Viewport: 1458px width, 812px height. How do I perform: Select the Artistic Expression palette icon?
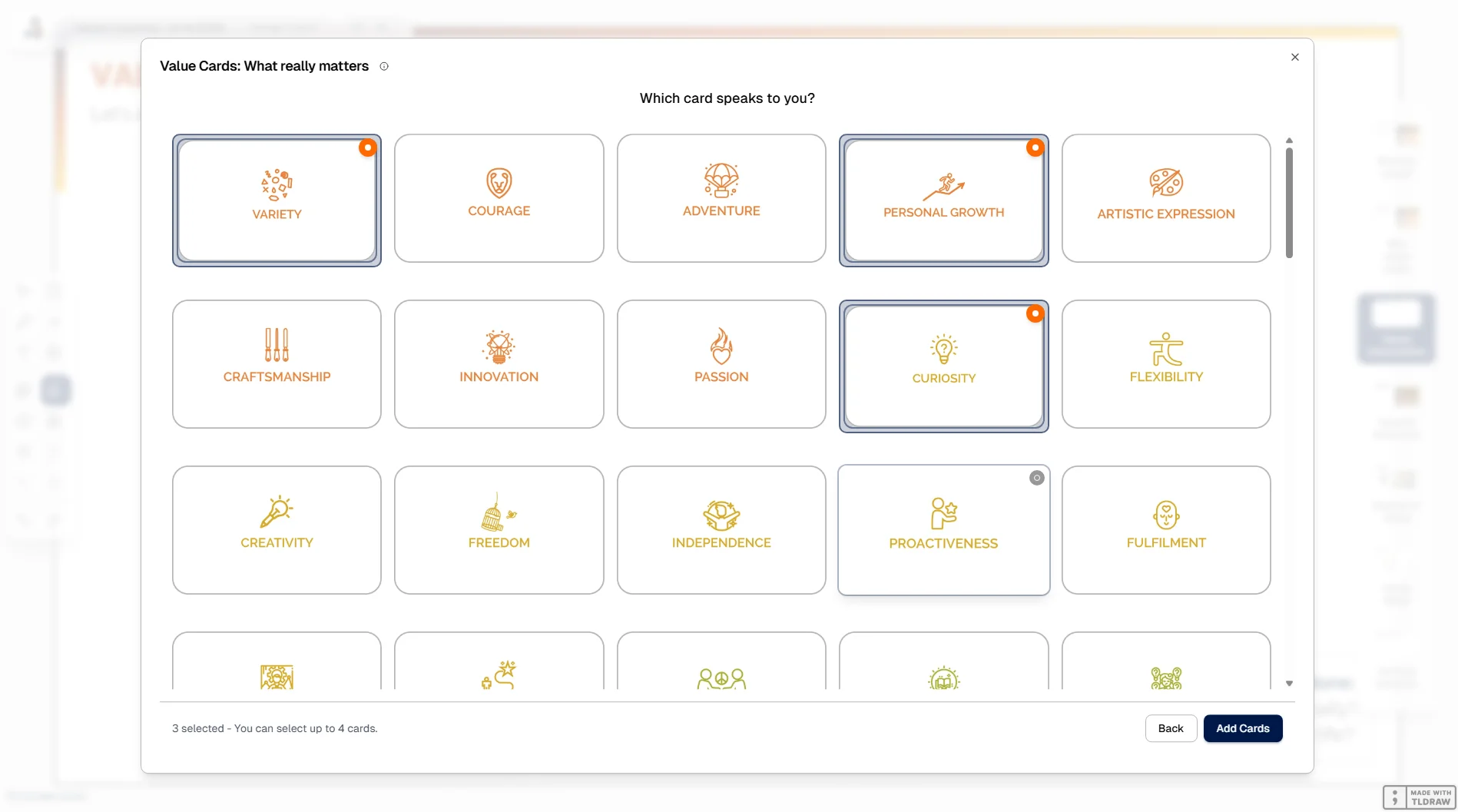(1165, 183)
